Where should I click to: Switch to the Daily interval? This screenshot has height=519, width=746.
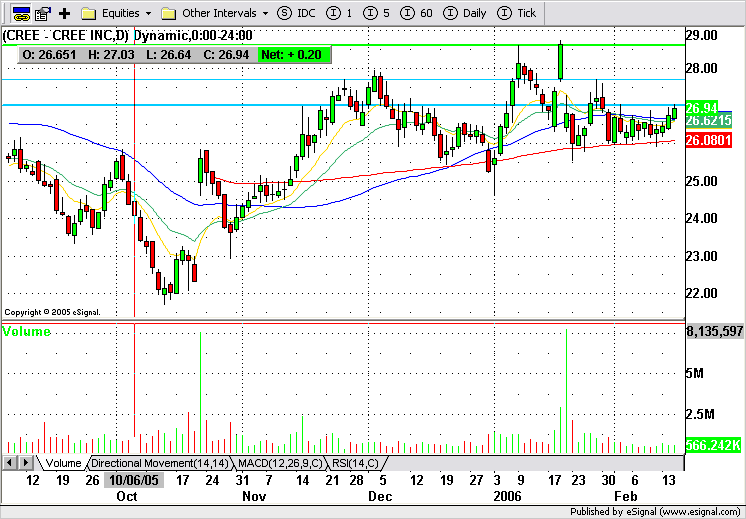[x=466, y=13]
